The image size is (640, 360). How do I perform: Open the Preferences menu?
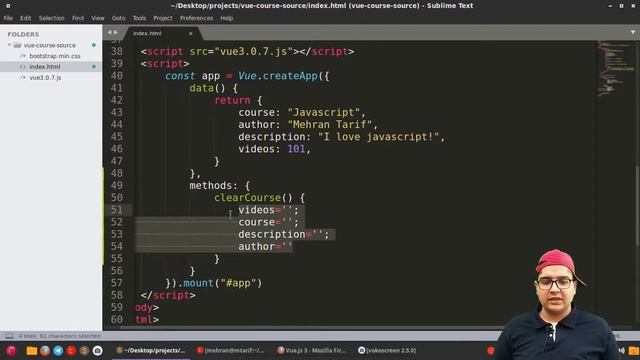pos(196,18)
